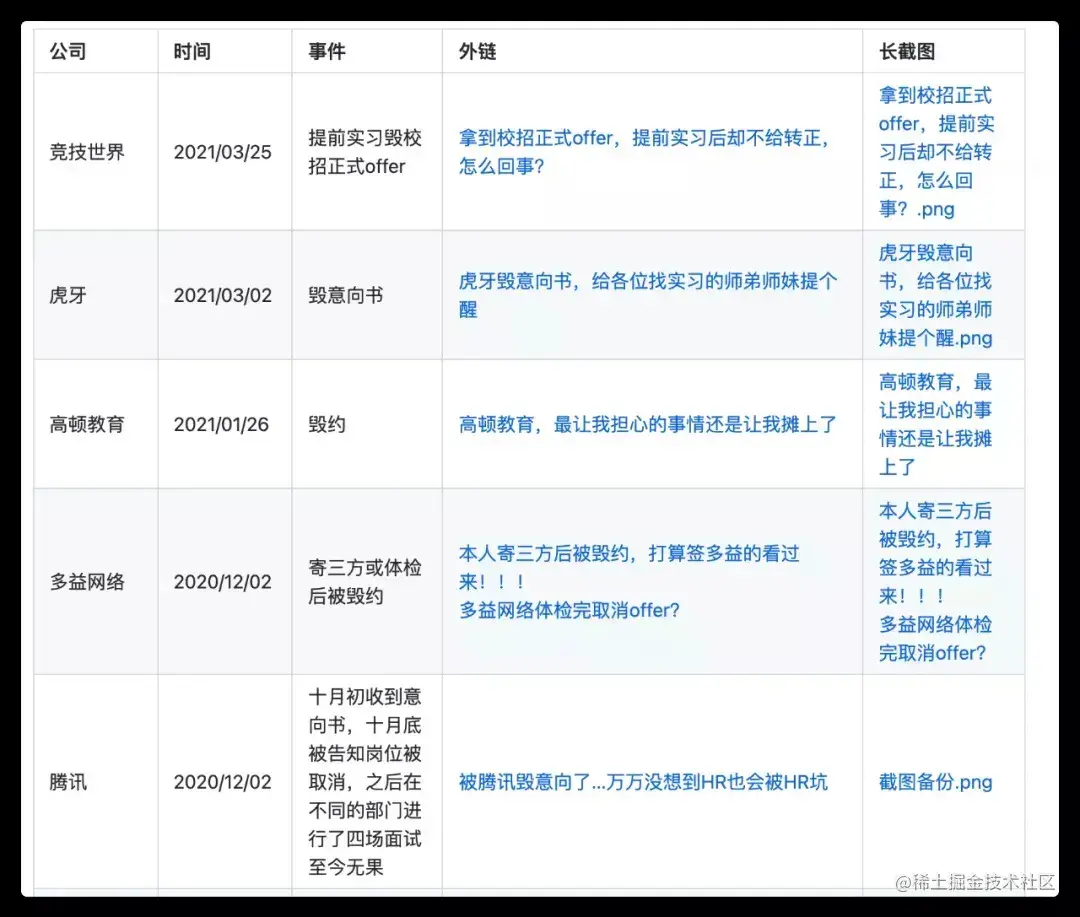Click the 时间 column header

click(192, 50)
